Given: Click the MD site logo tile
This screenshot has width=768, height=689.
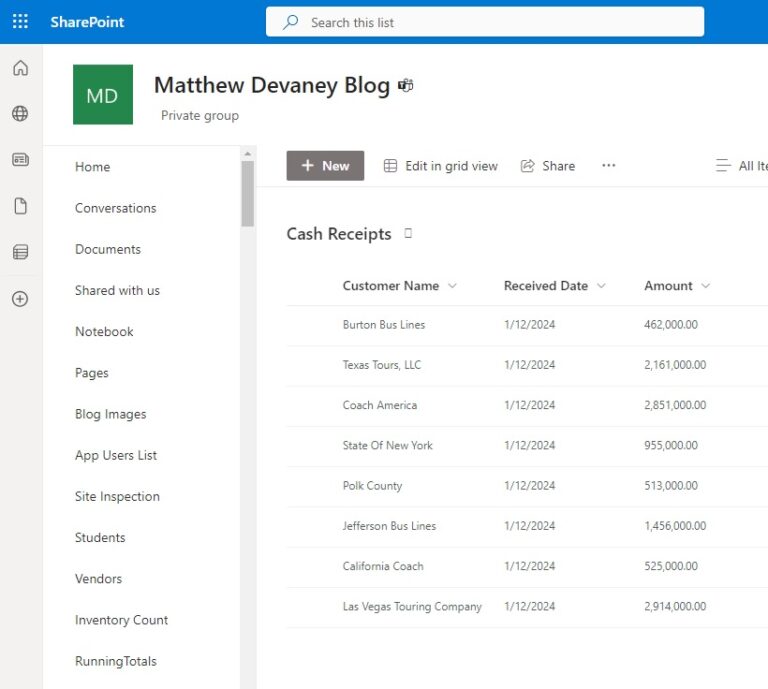Looking at the screenshot, I should (102, 95).
